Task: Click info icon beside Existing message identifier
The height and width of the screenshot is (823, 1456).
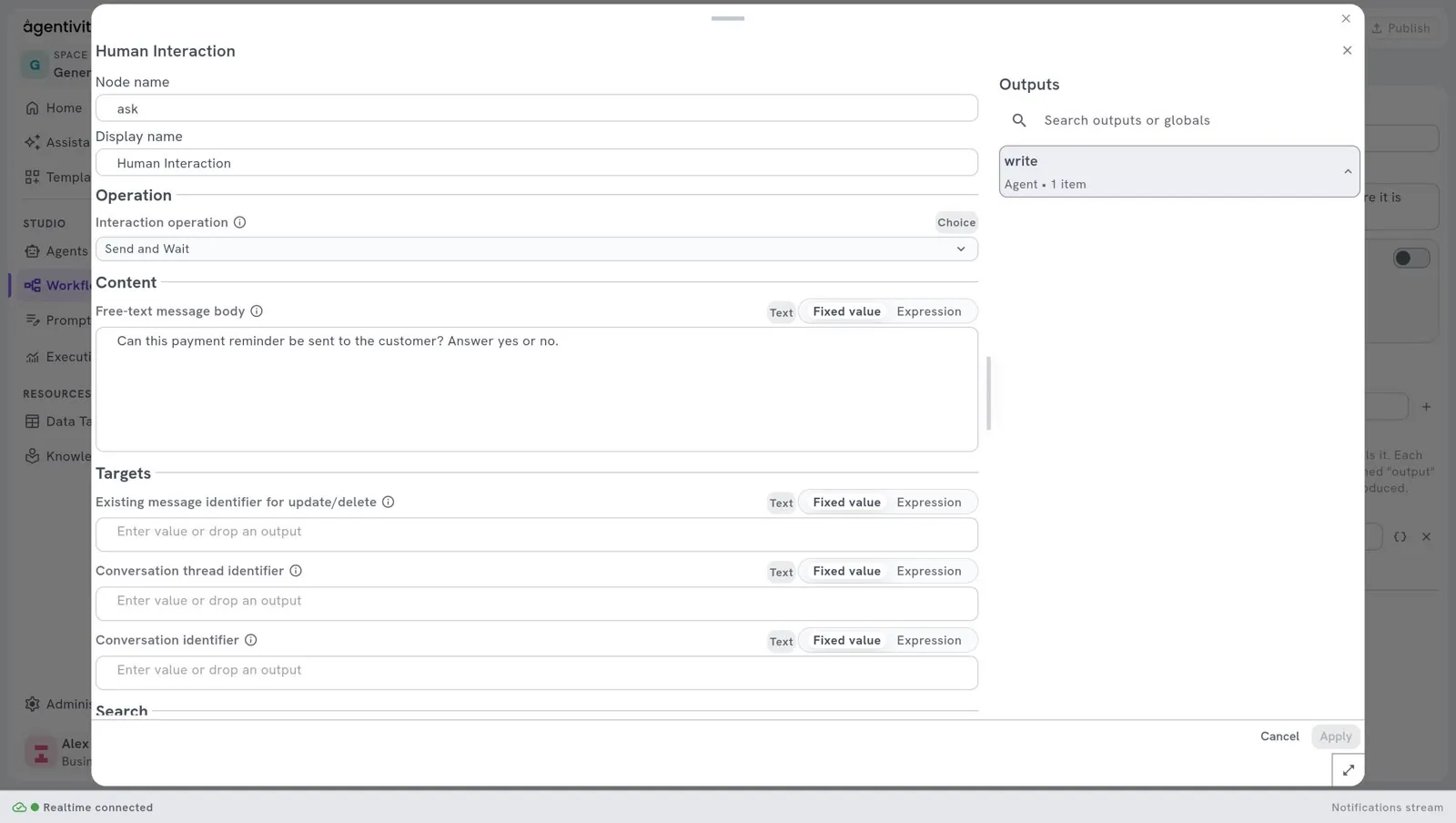Action: 389,502
